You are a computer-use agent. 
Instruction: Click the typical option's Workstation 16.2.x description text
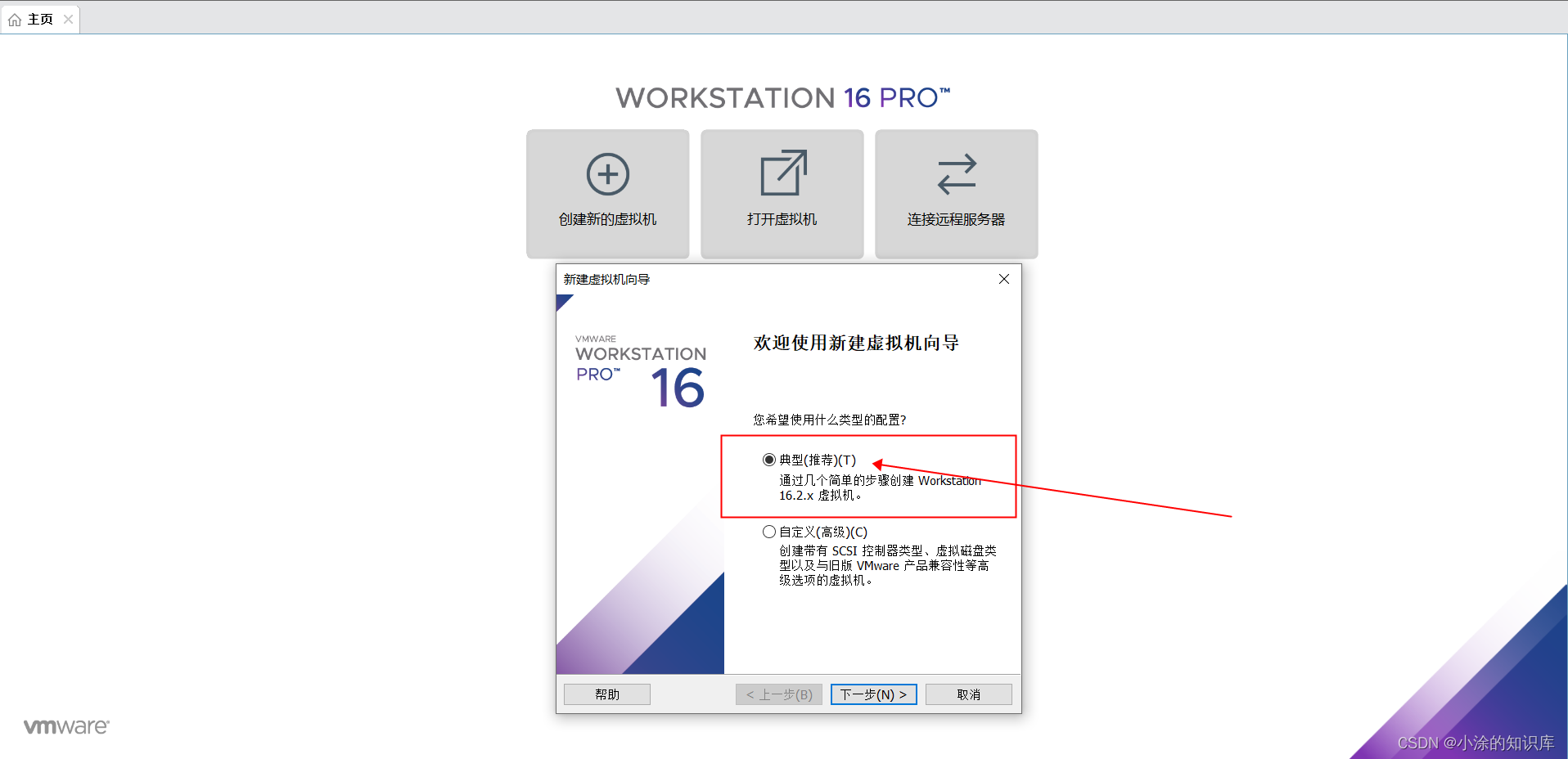[880, 487]
